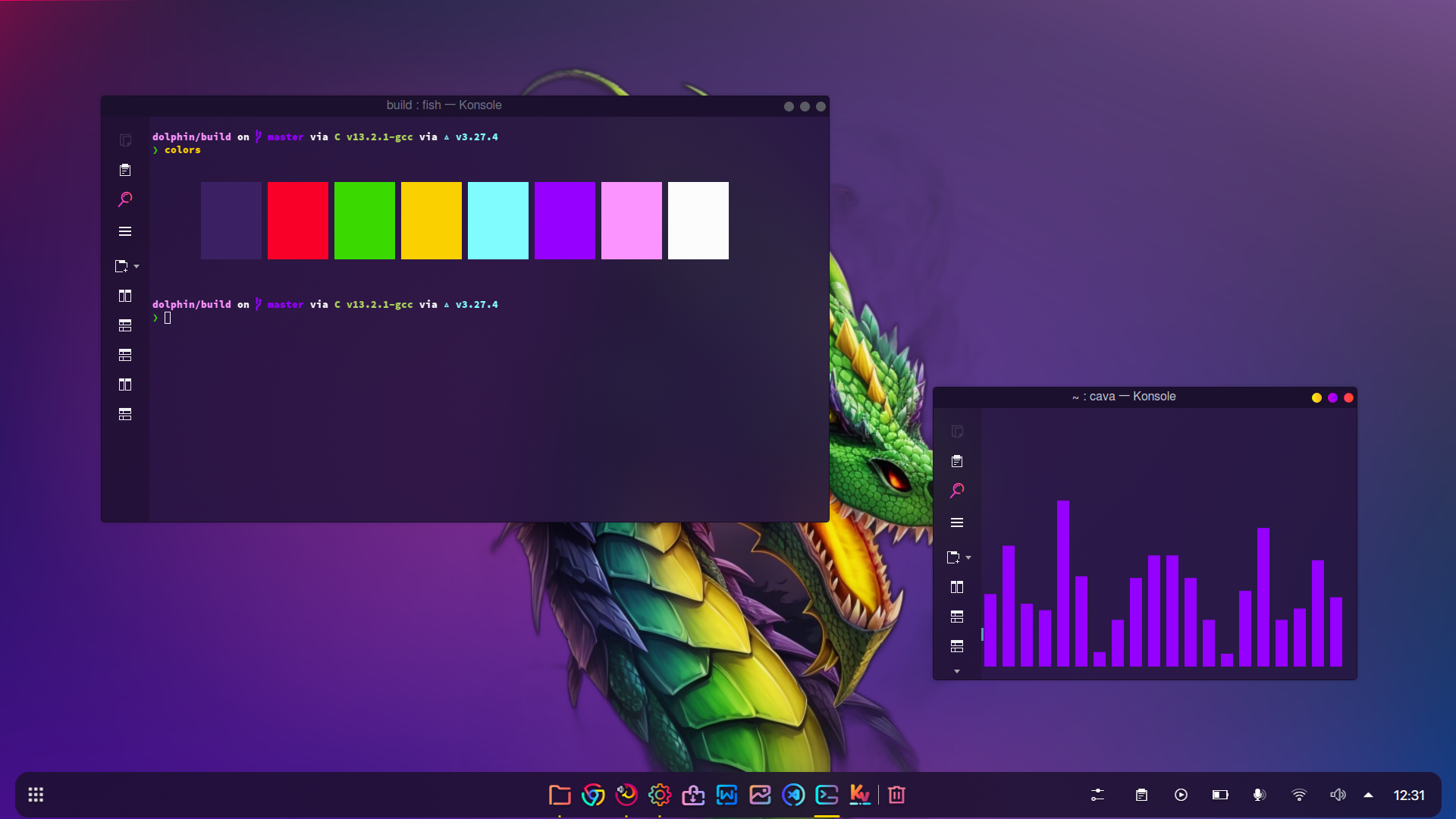This screenshot has width=1456, height=819.
Task: Open Wi-Fi networks tray icon
Action: [1299, 795]
